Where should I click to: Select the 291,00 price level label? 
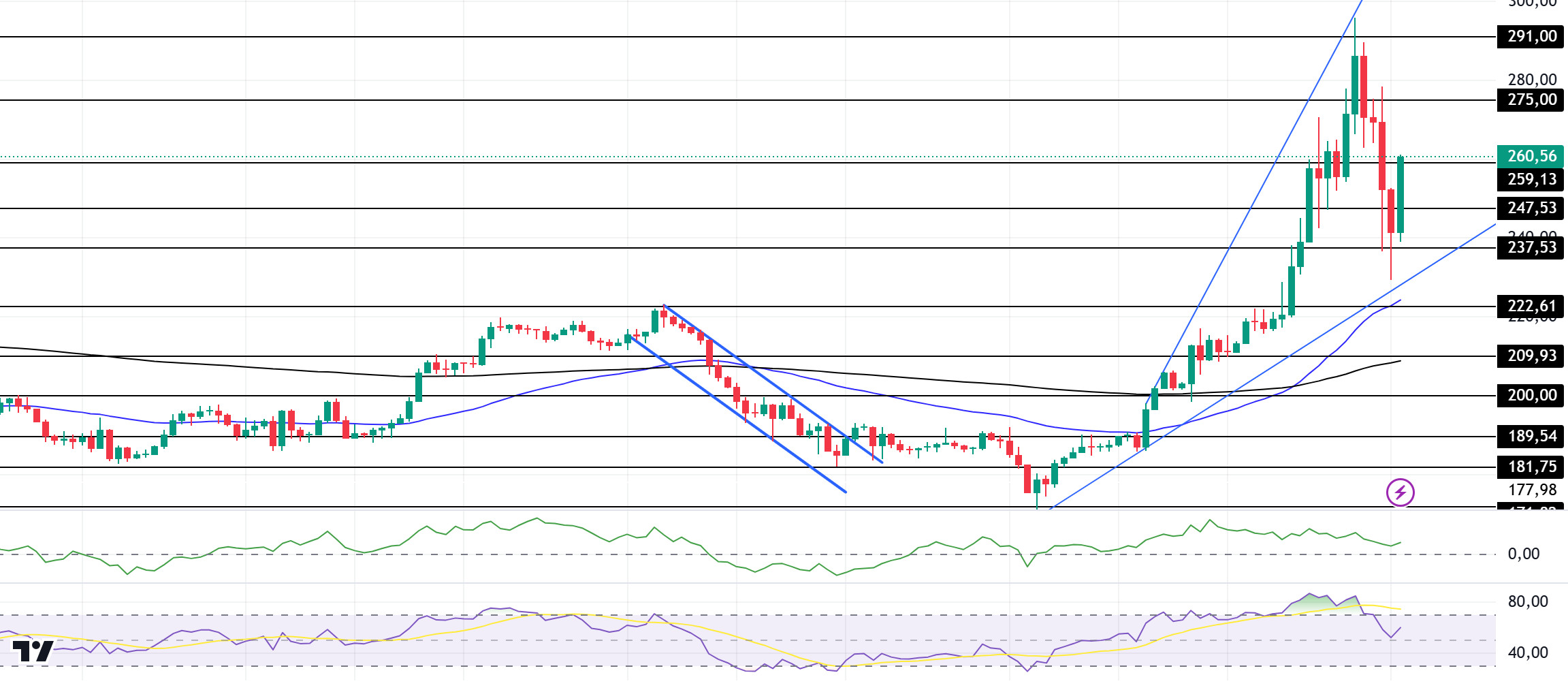(1530, 36)
